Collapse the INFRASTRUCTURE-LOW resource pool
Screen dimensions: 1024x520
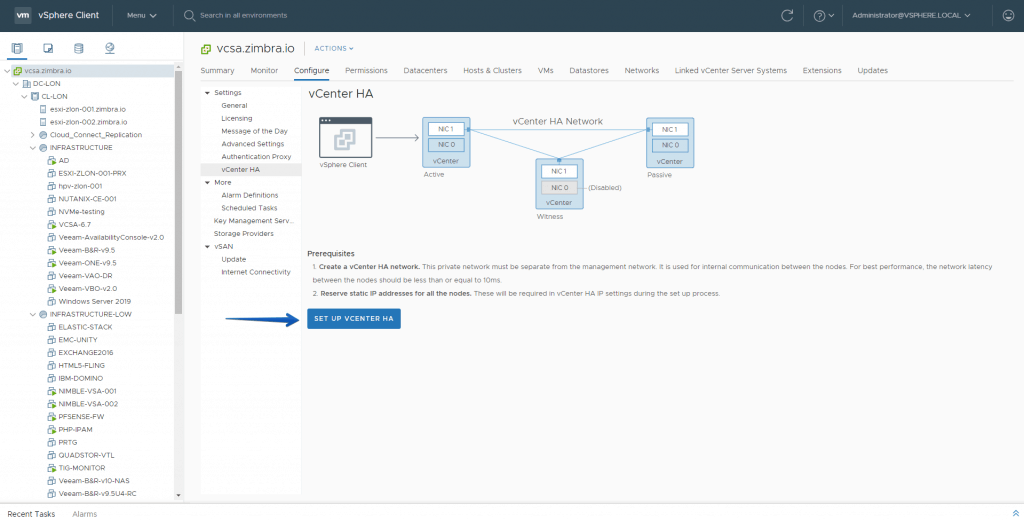click(33, 314)
